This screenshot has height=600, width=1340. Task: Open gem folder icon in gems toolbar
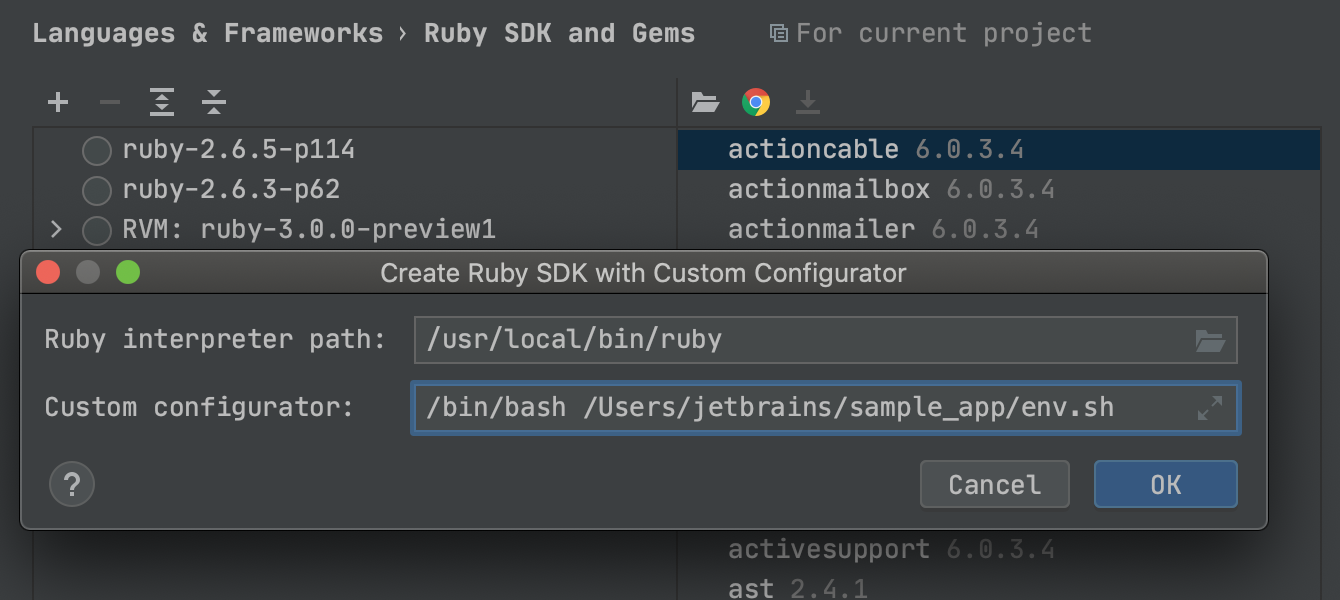[705, 102]
